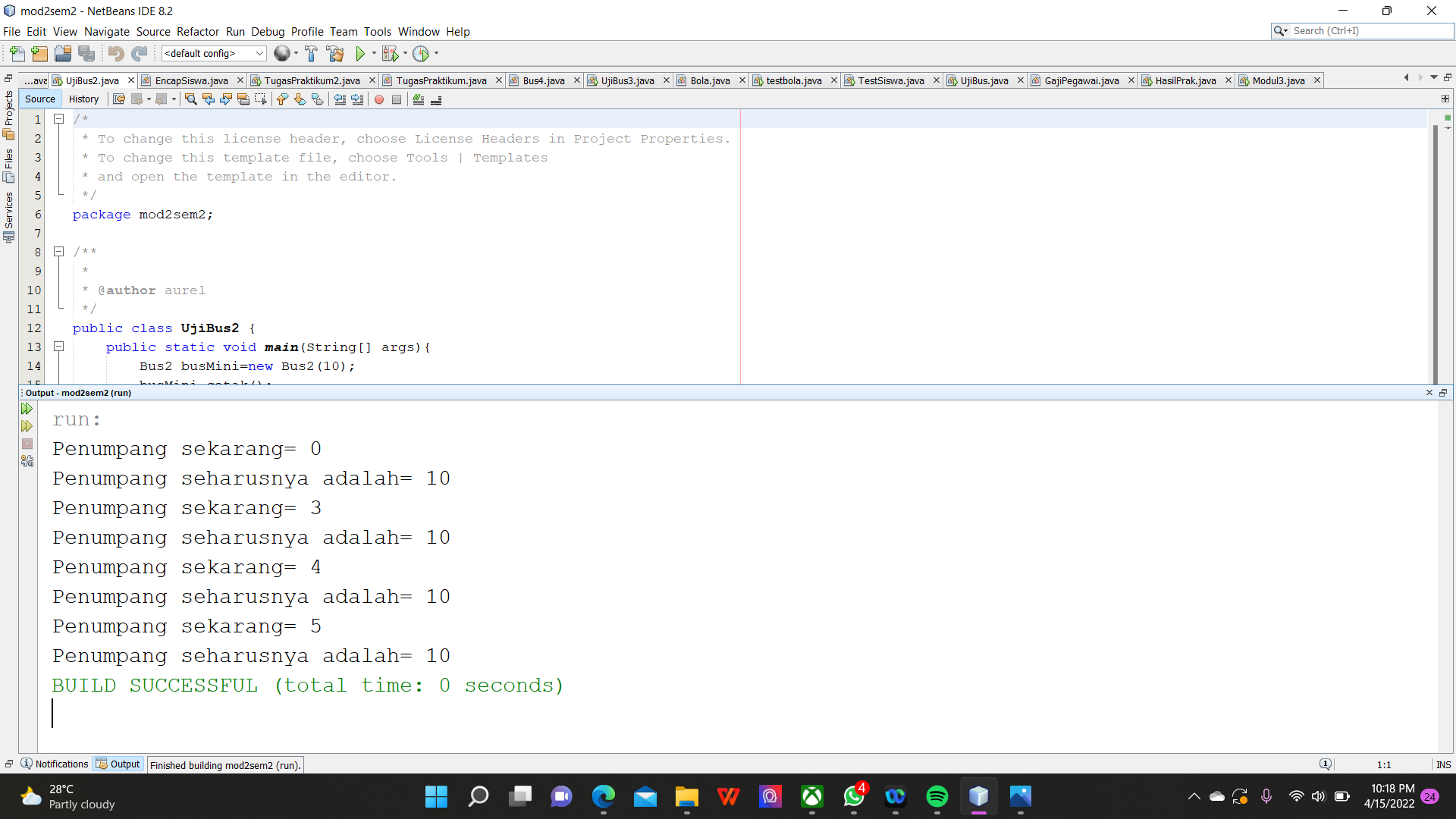Click Clean and Build Project icon

click(x=334, y=54)
